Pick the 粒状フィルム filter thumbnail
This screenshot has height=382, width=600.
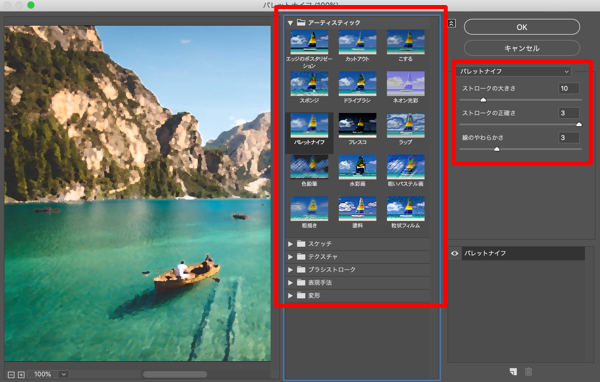[406, 209]
